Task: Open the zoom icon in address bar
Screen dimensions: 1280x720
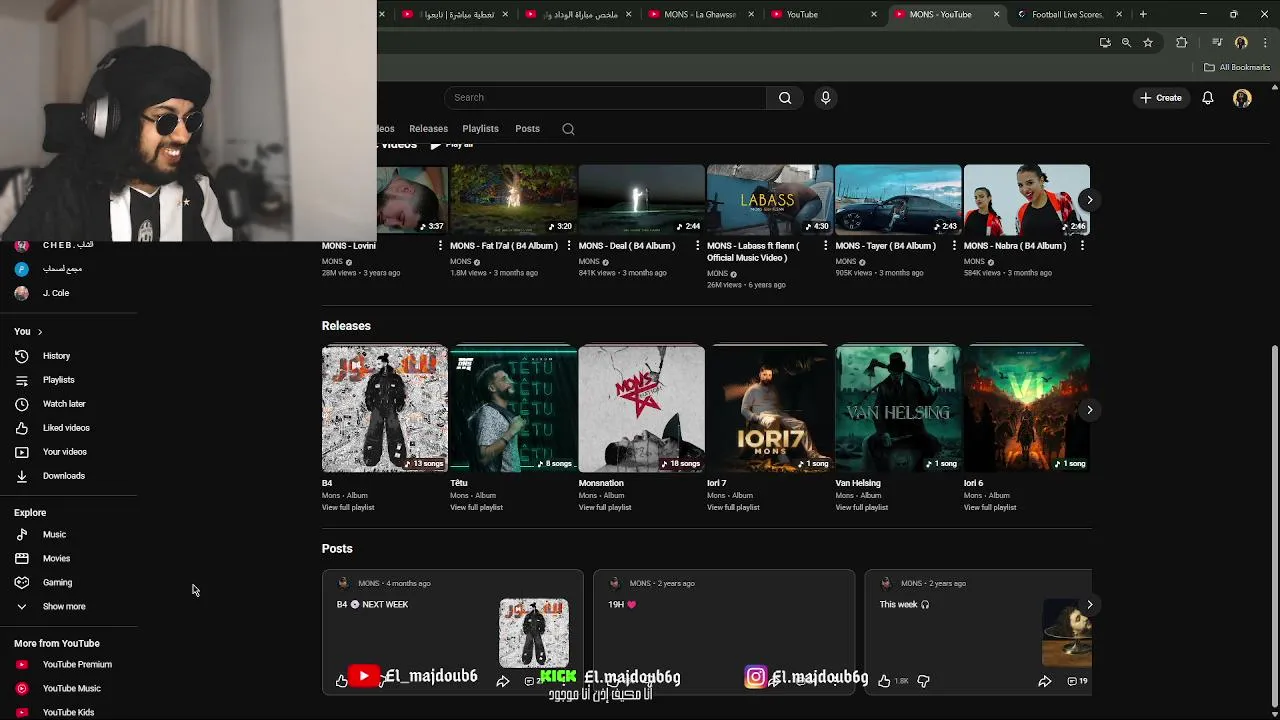Action: (1126, 43)
